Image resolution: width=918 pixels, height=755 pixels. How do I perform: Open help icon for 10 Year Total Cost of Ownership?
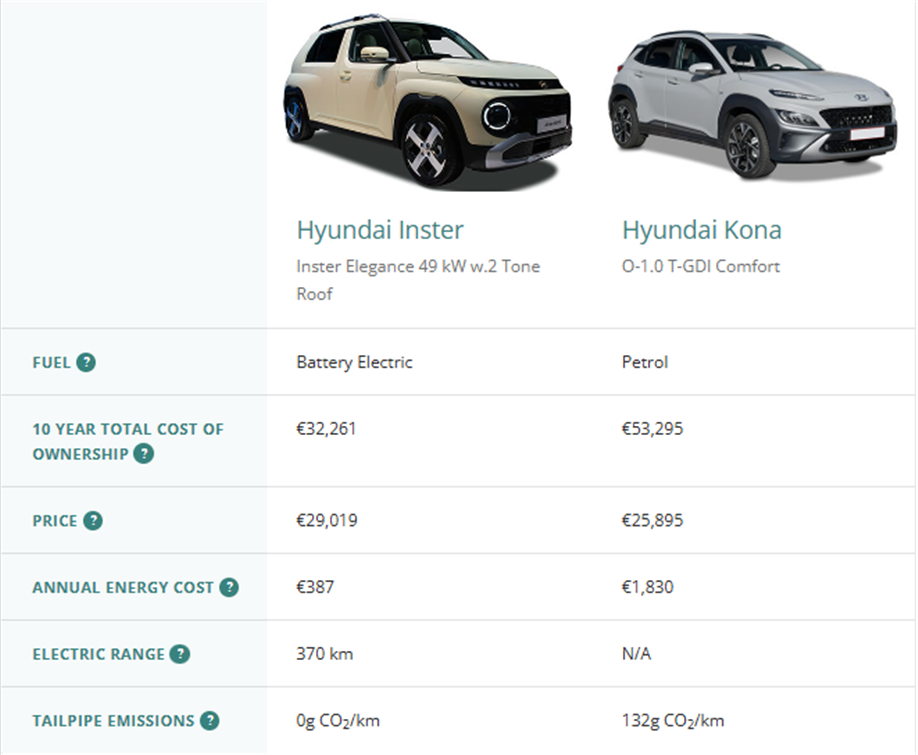pos(143,454)
